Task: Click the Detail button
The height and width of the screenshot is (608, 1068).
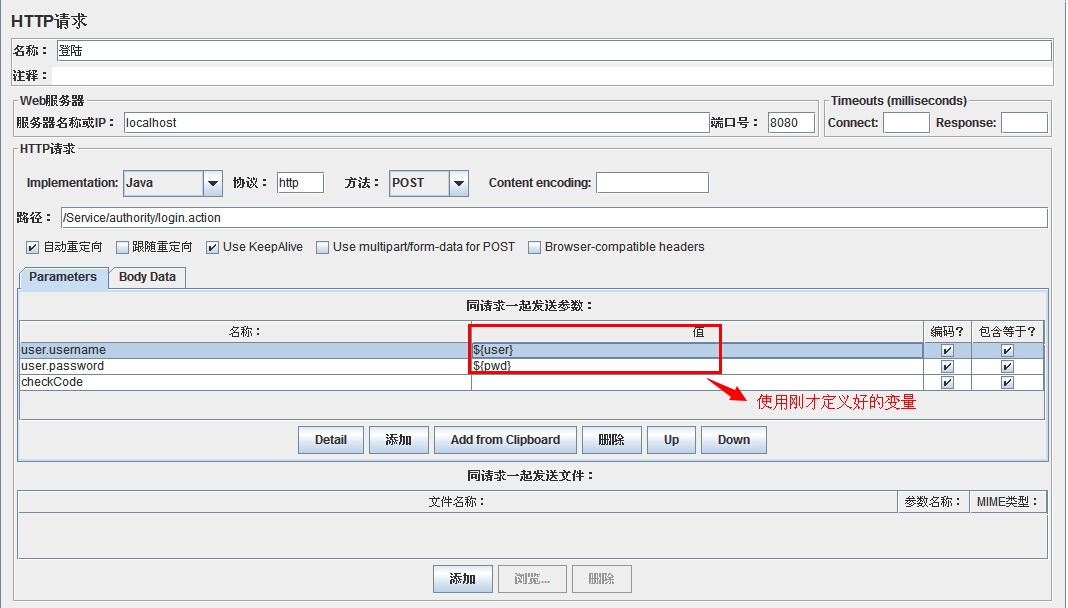Action: pos(330,440)
